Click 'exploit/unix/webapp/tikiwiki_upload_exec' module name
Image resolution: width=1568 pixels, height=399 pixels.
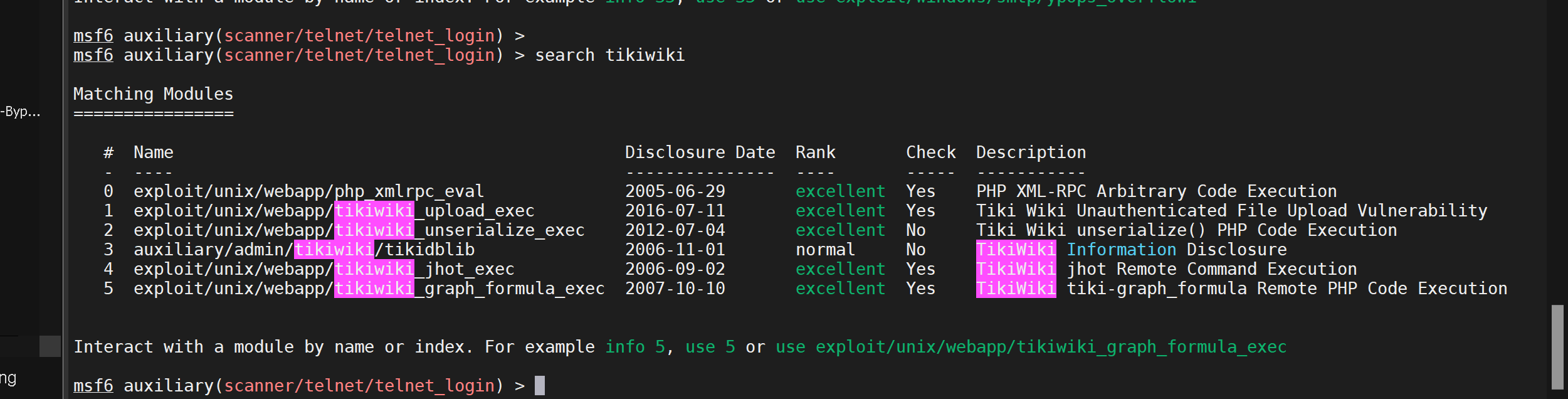coord(334,211)
